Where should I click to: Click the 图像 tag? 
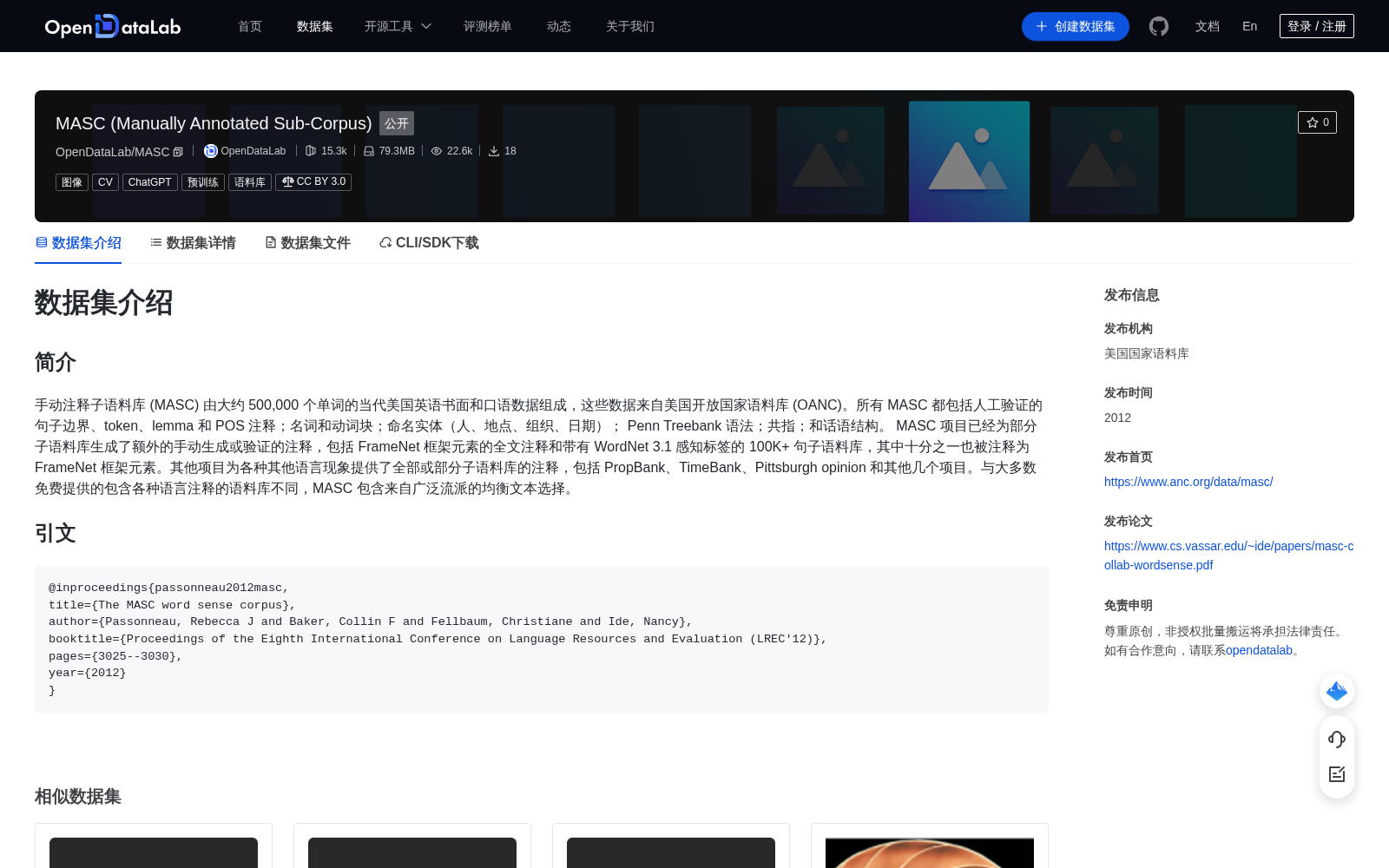click(72, 182)
